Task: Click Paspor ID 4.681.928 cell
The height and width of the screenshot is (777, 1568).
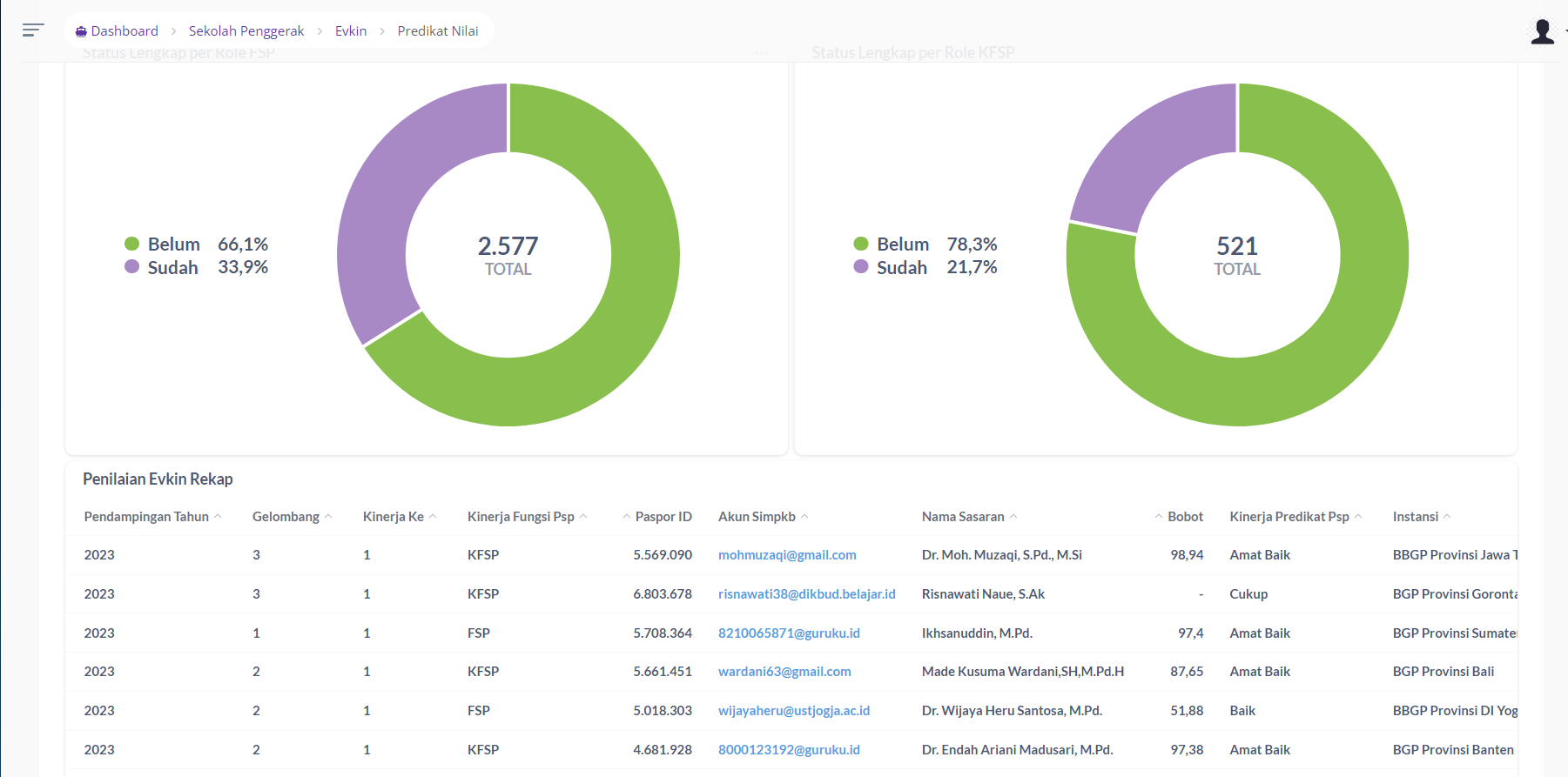Action: tap(663, 750)
